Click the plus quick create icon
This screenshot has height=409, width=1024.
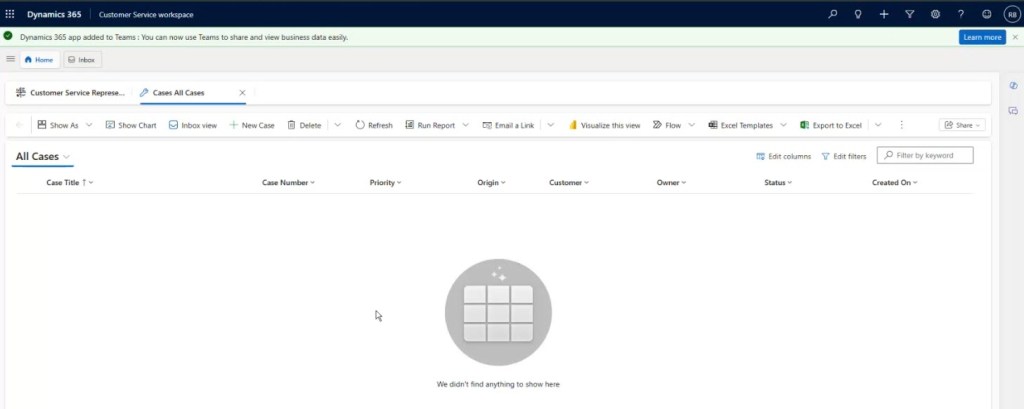pos(884,14)
